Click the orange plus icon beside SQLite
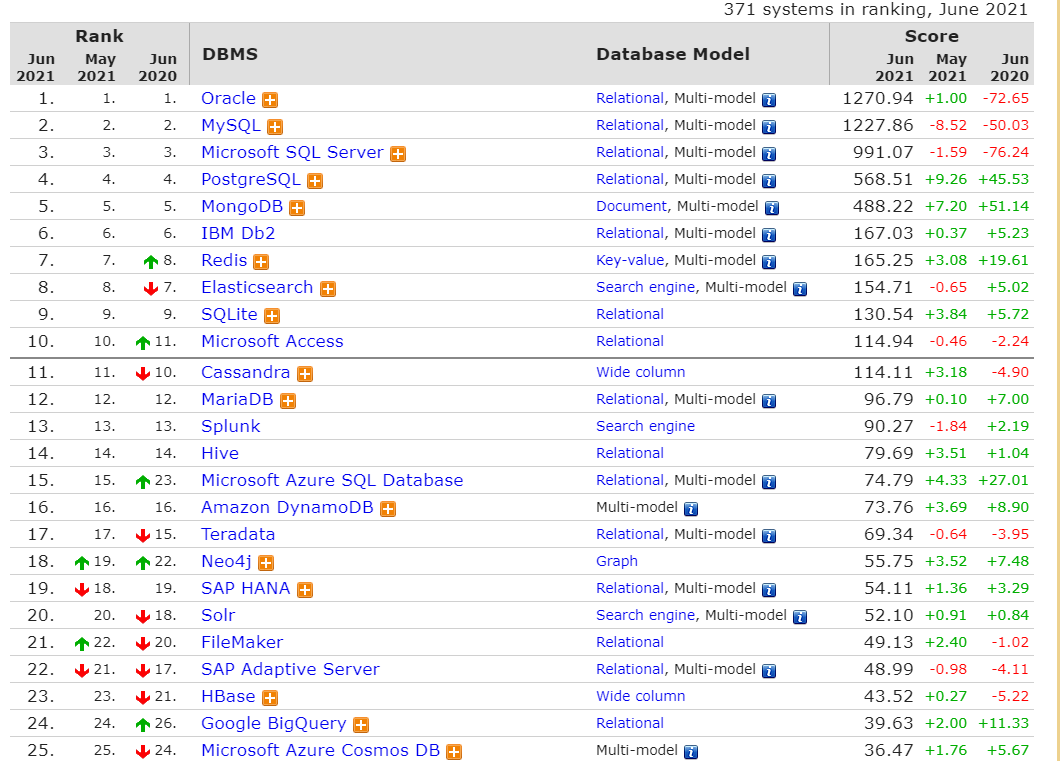 pos(272,316)
